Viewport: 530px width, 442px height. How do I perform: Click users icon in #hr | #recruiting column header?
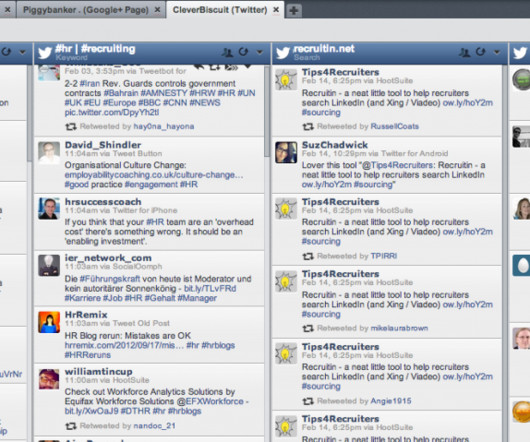[x=227, y=52]
